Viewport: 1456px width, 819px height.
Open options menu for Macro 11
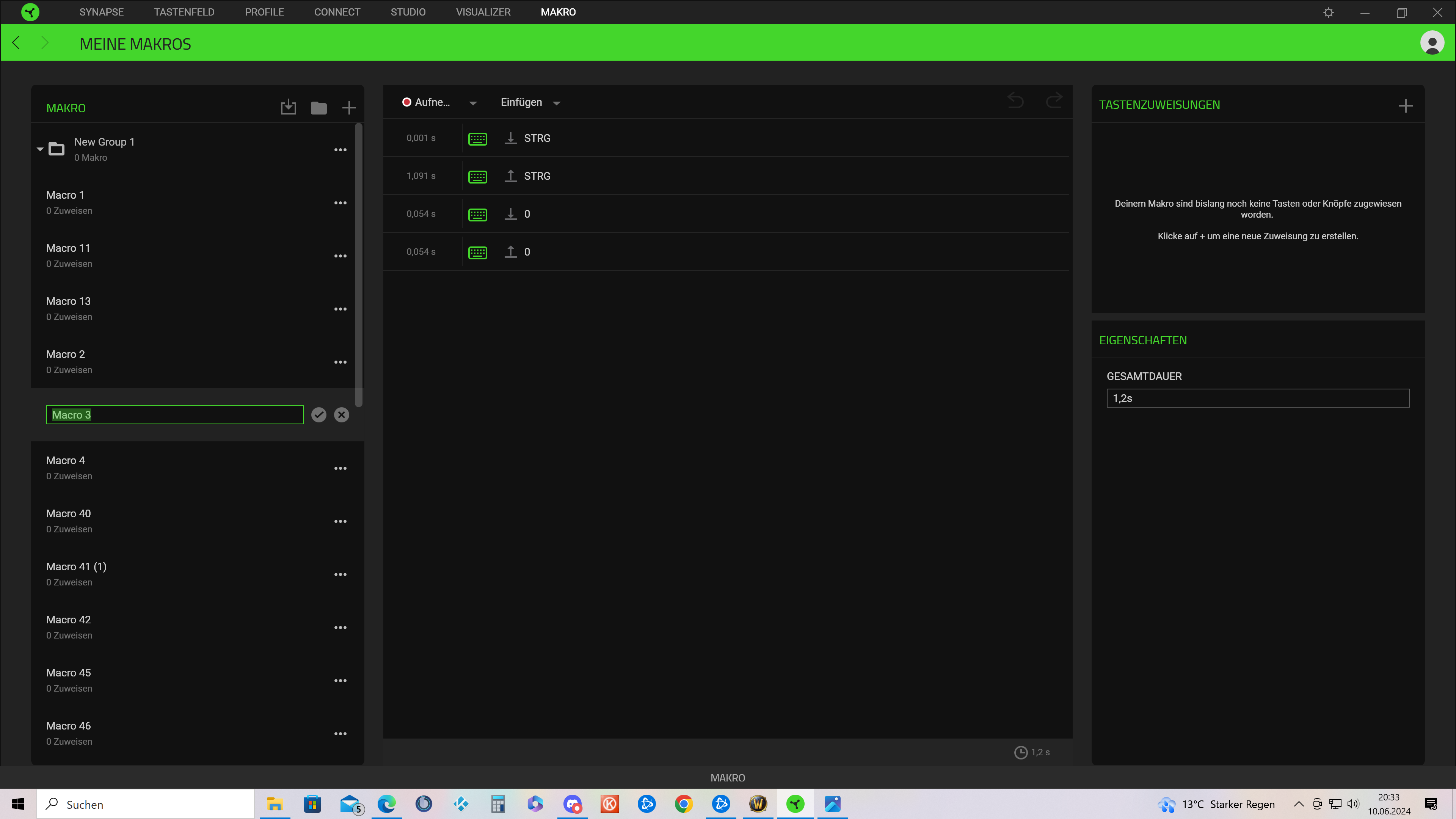pyautogui.click(x=340, y=256)
